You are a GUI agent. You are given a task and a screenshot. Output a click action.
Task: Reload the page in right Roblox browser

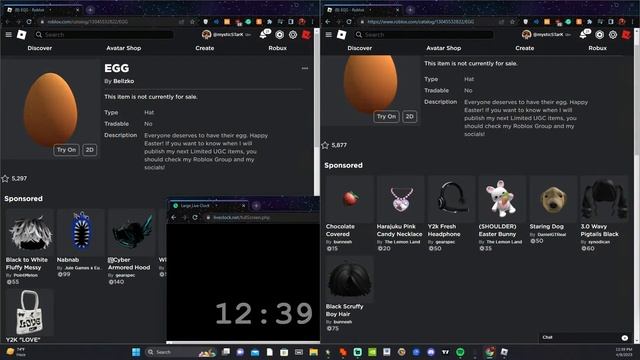point(349,22)
